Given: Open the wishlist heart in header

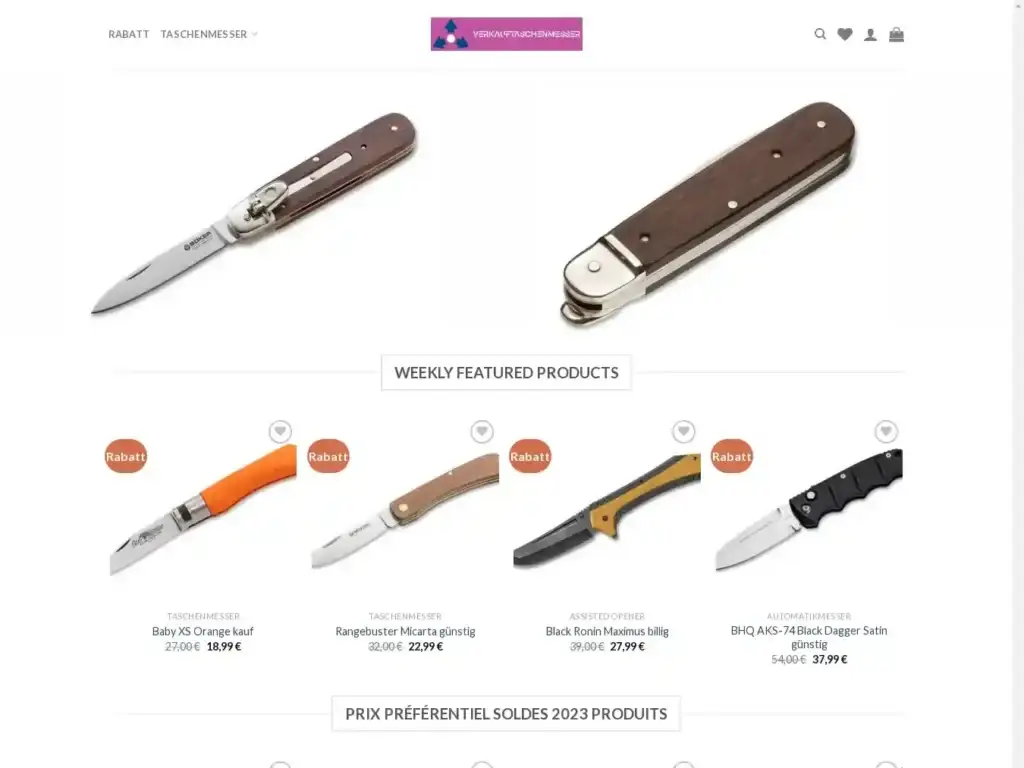Looking at the screenshot, I should click(x=845, y=34).
